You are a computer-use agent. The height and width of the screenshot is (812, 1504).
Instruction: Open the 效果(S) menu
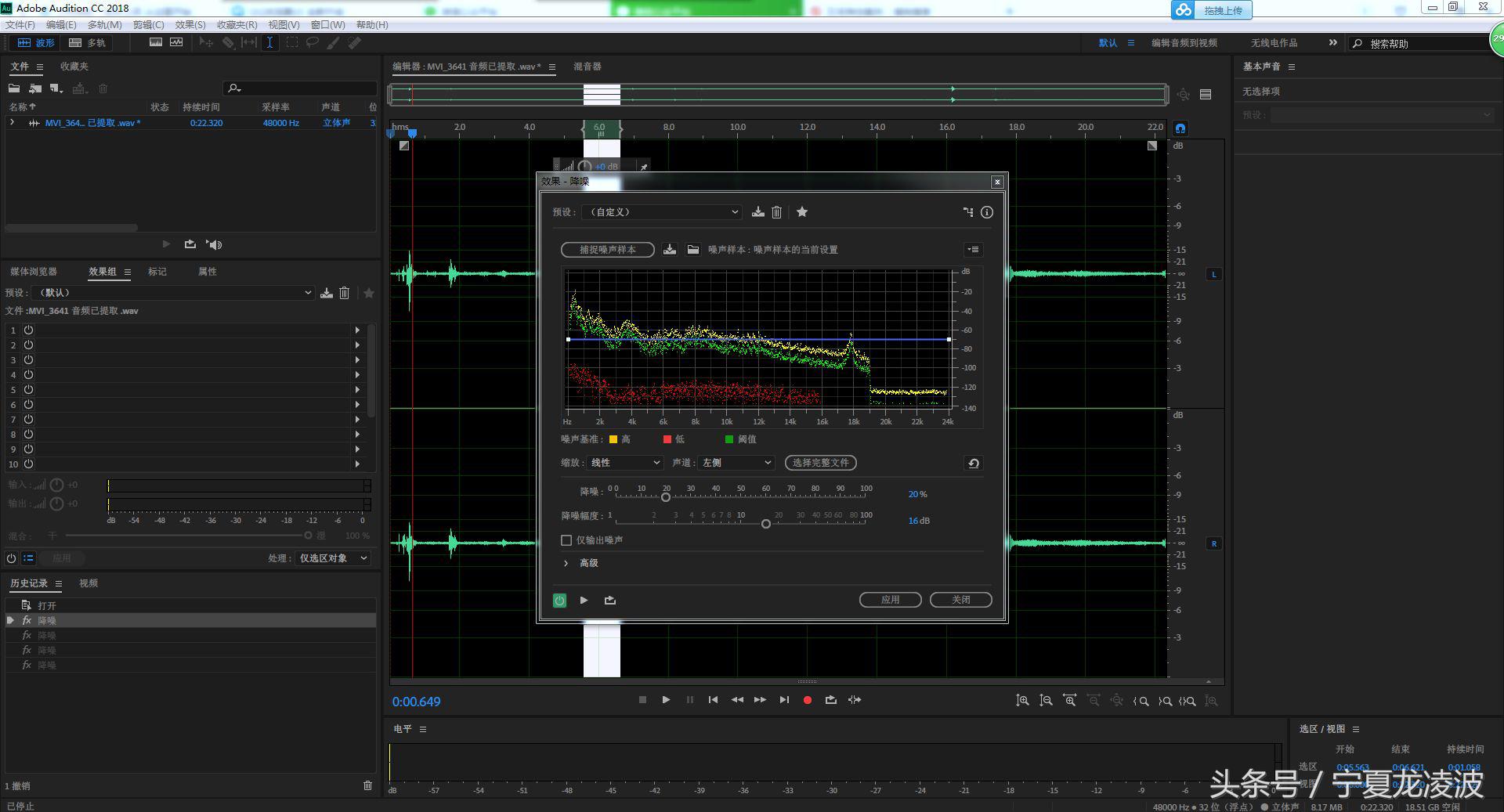click(190, 25)
